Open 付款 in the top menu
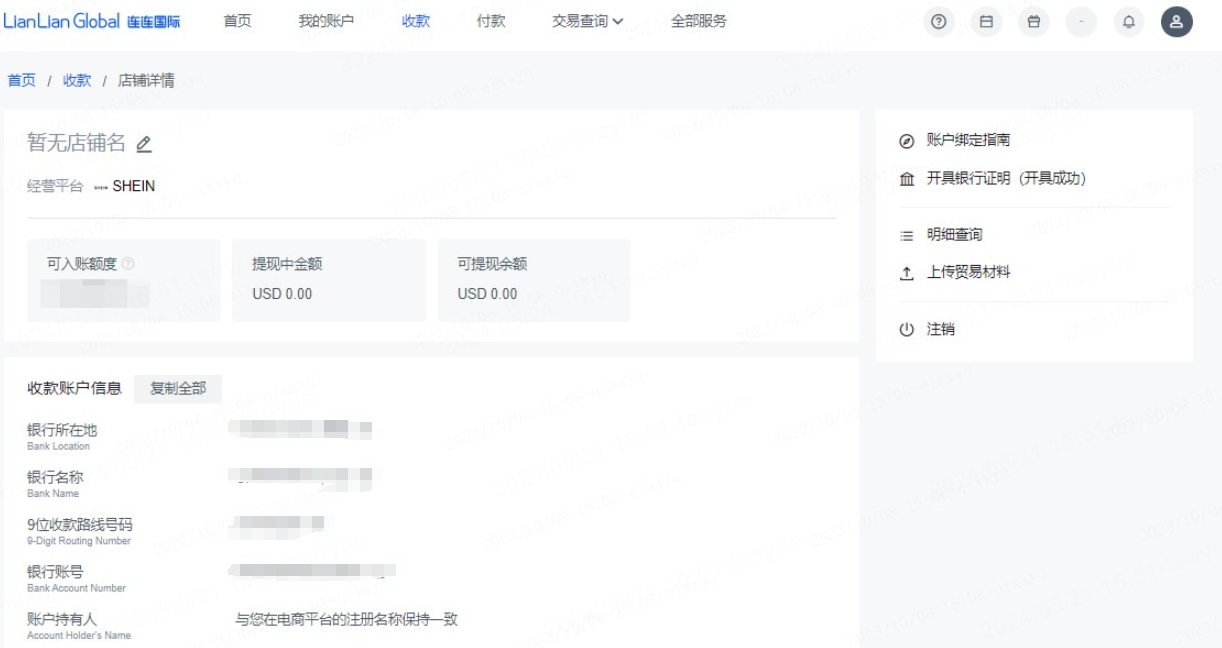This screenshot has width=1222, height=648. pyautogui.click(x=491, y=21)
